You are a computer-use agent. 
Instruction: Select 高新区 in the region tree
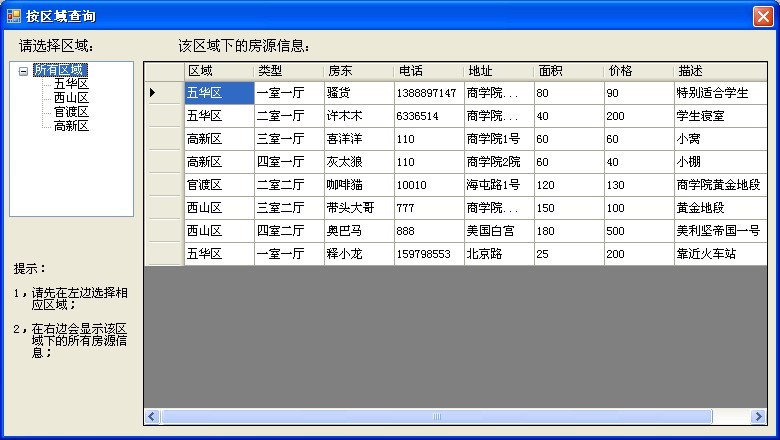tap(71, 125)
